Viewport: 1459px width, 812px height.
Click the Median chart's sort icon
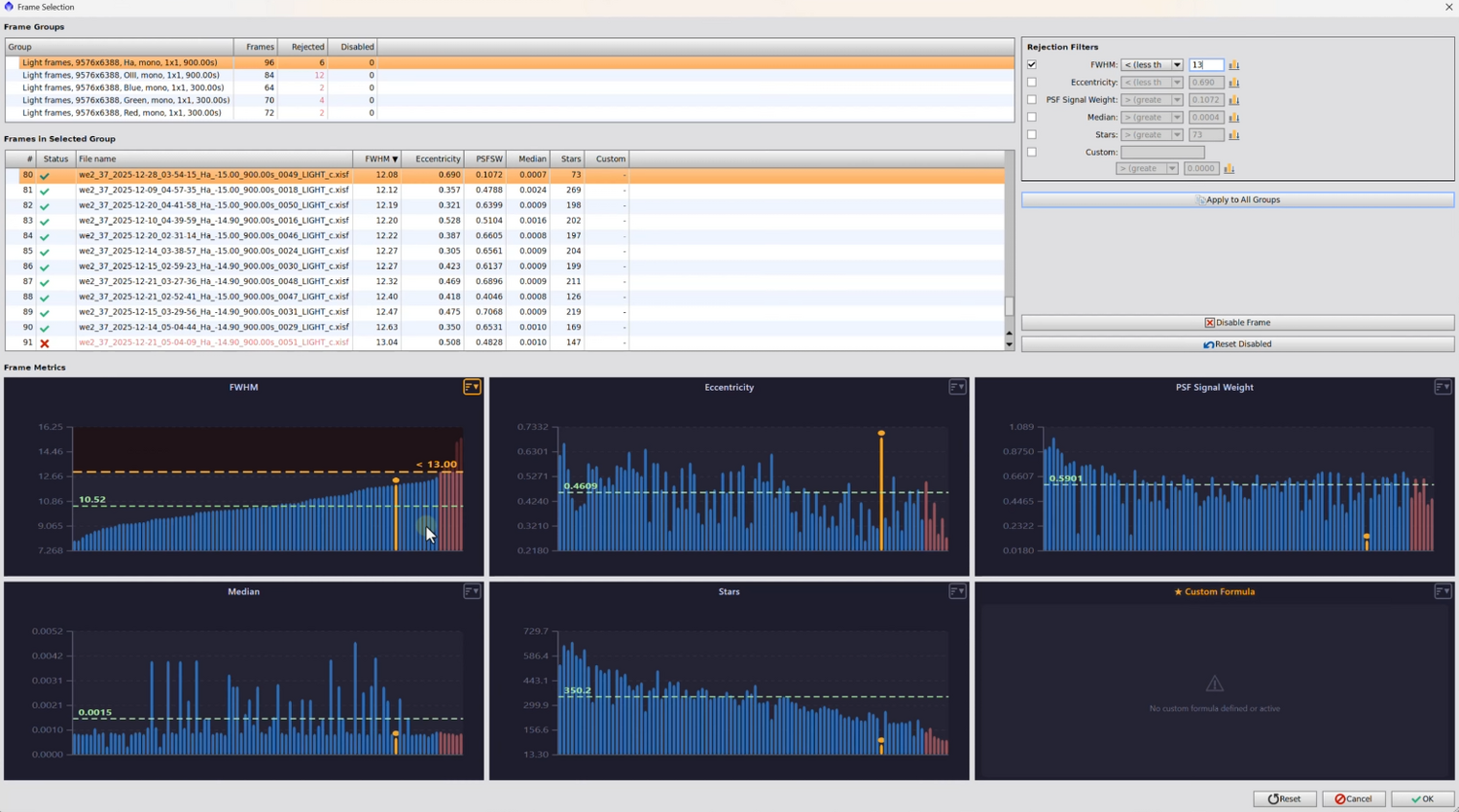472,591
